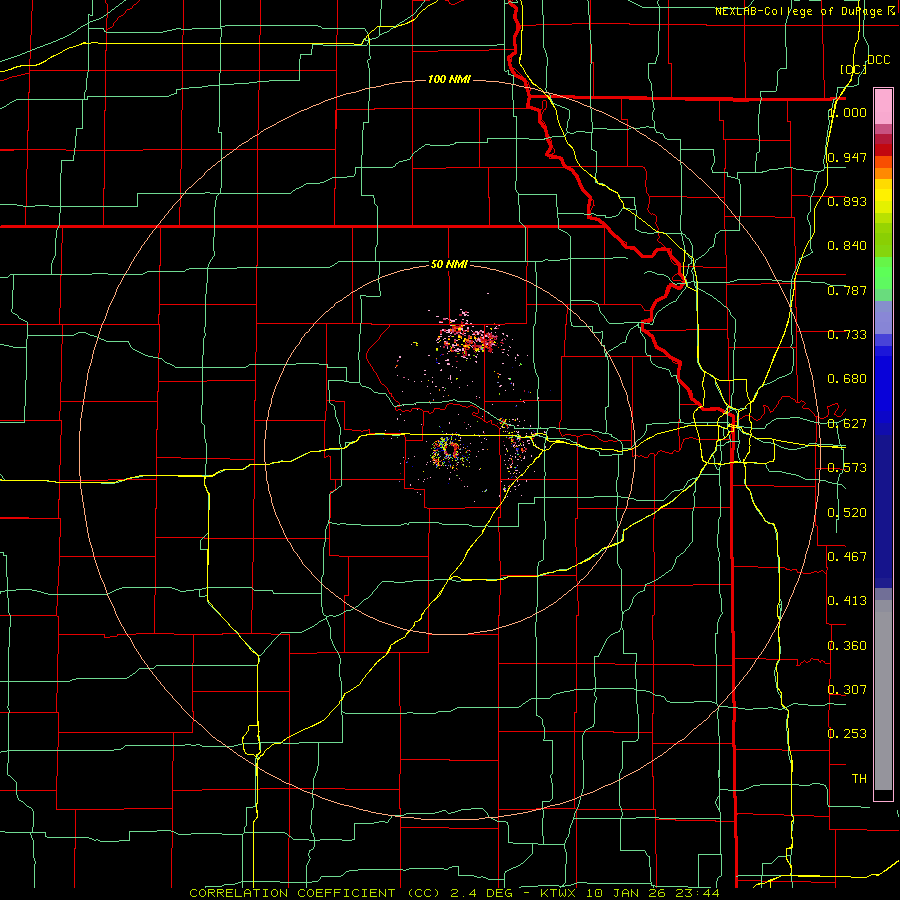
Task: Select the 100 NMI range ring label
Action: click(x=449, y=79)
